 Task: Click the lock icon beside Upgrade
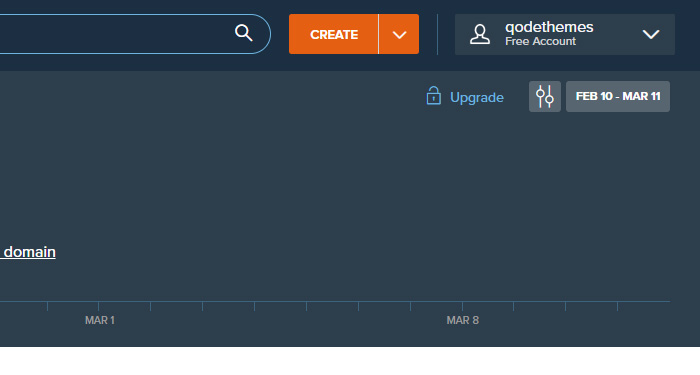(433, 96)
